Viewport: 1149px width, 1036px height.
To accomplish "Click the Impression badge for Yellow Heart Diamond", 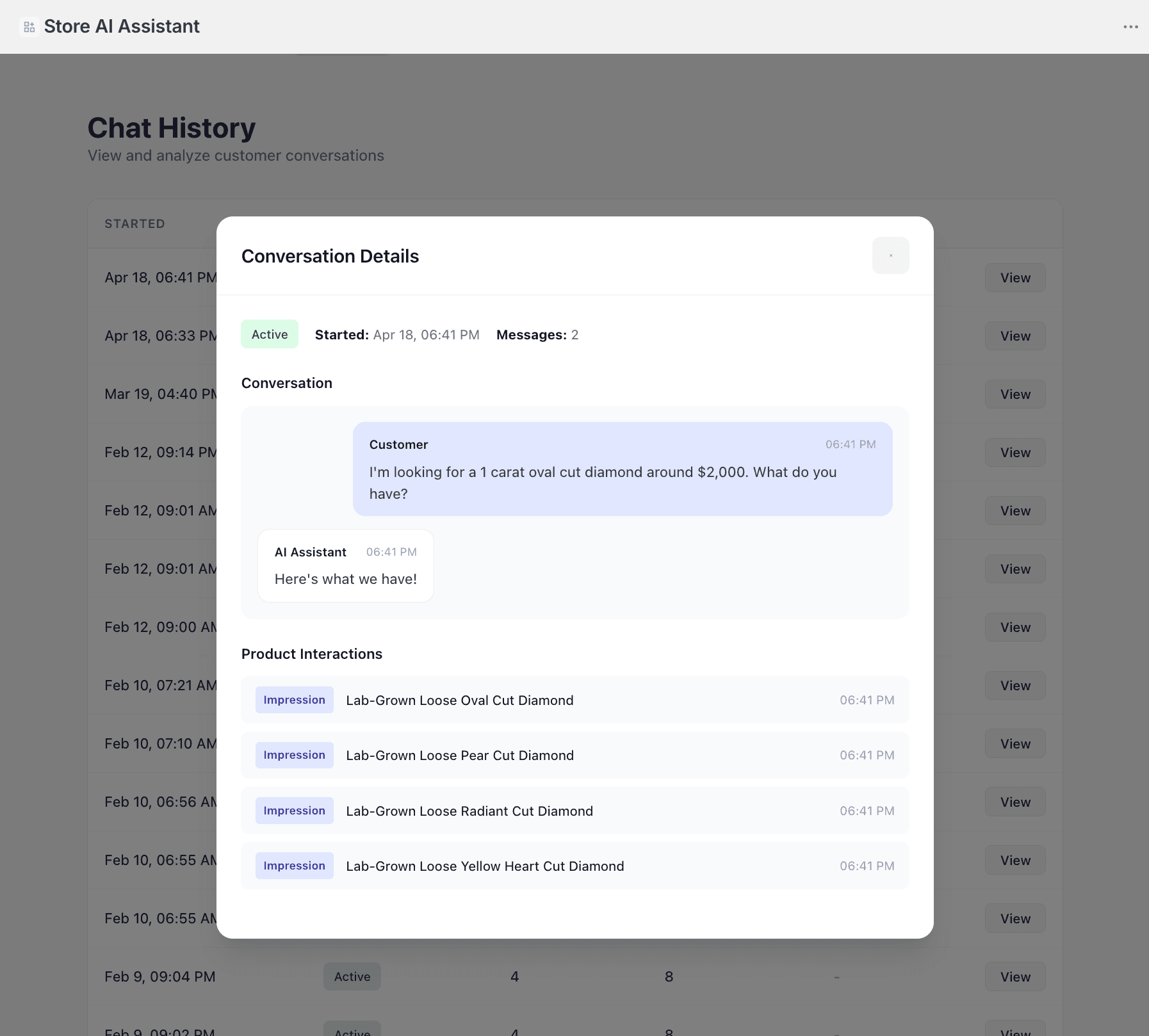I will click(x=294, y=866).
